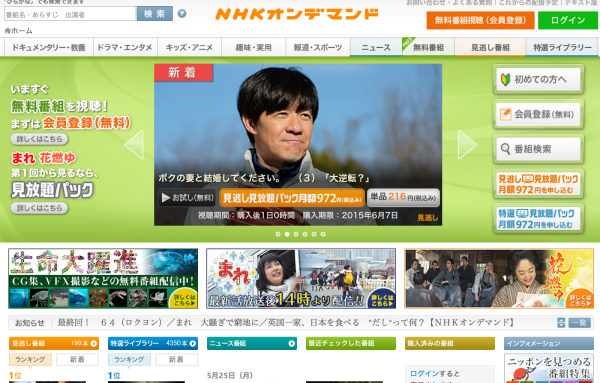This screenshot has width=600, height=383.
Task: Play the お試し(無料) trial video
Action: (x=187, y=198)
